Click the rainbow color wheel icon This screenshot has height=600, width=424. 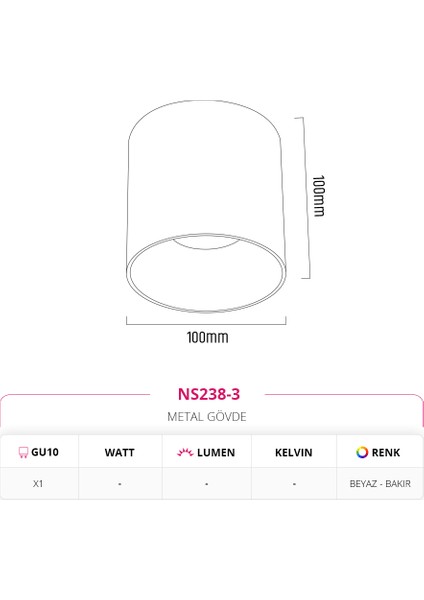coord(362,452)
